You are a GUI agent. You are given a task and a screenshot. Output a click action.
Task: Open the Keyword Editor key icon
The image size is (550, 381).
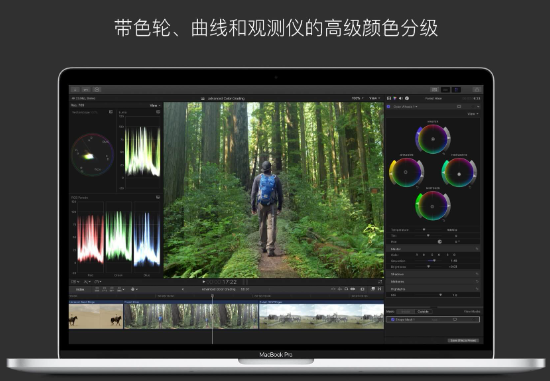[86, 90]
